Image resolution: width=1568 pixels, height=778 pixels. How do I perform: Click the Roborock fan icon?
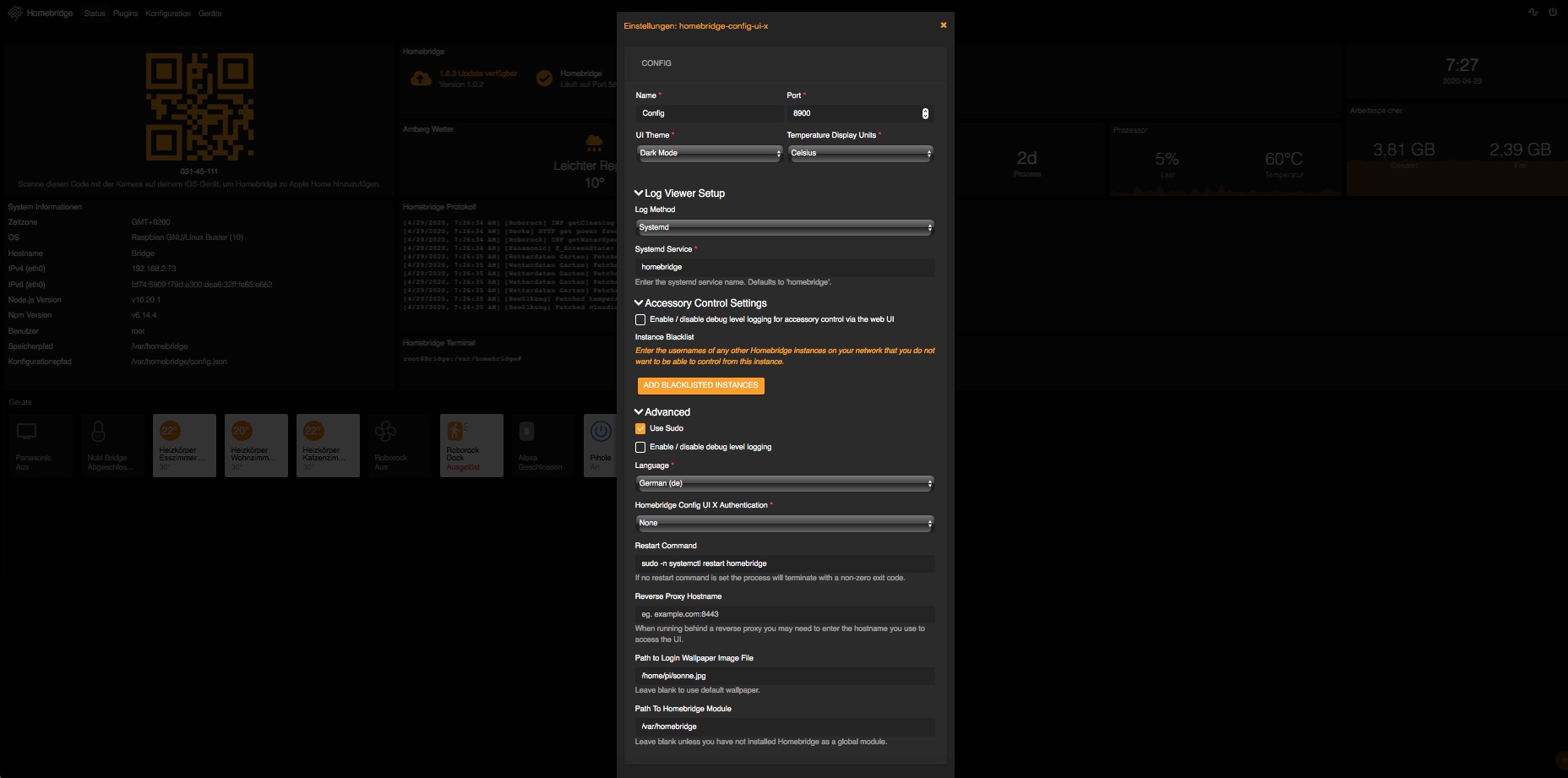click(x=385, y=432)
